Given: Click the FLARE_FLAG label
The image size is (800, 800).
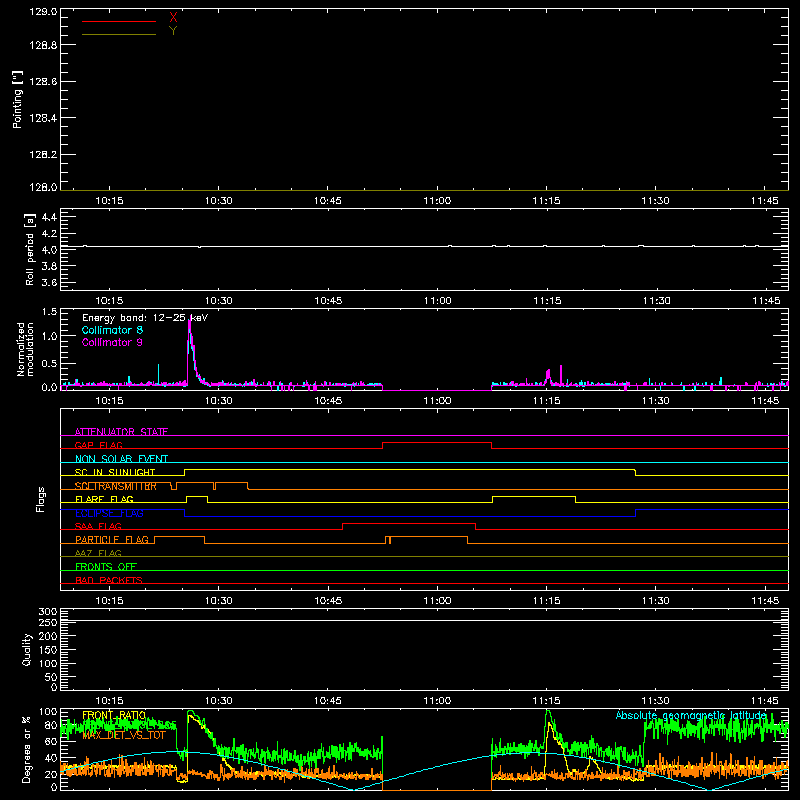Looking at the screenshot, I should click(x=104, y=499).
